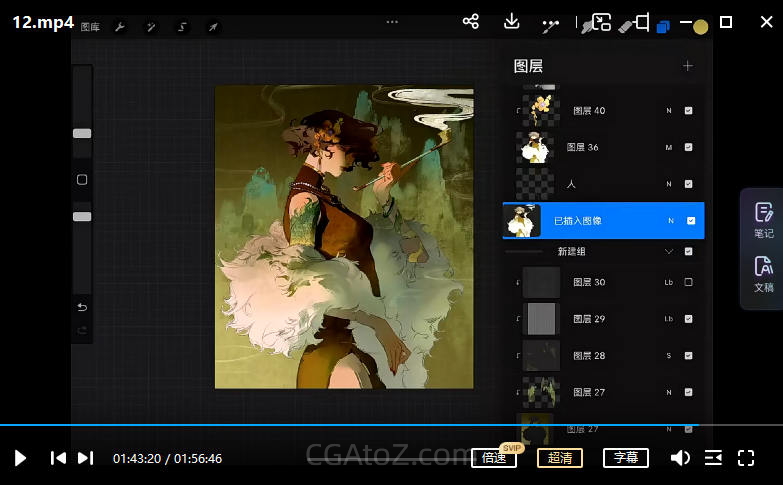This screenshot has height=485, width=783.
Task: Open the 文稿 transcript panel
Action: click(763, 273)
